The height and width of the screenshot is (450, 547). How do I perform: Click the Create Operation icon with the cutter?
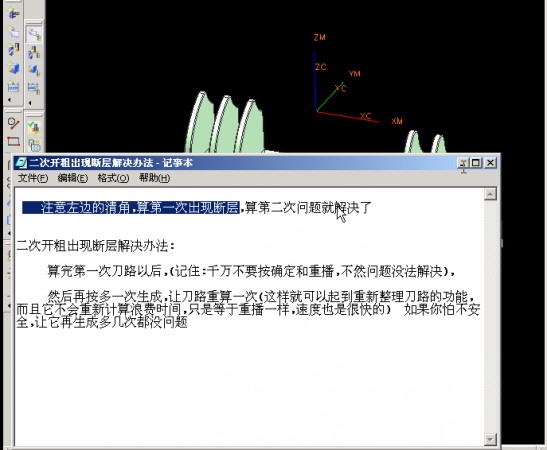tap(13, 14)
